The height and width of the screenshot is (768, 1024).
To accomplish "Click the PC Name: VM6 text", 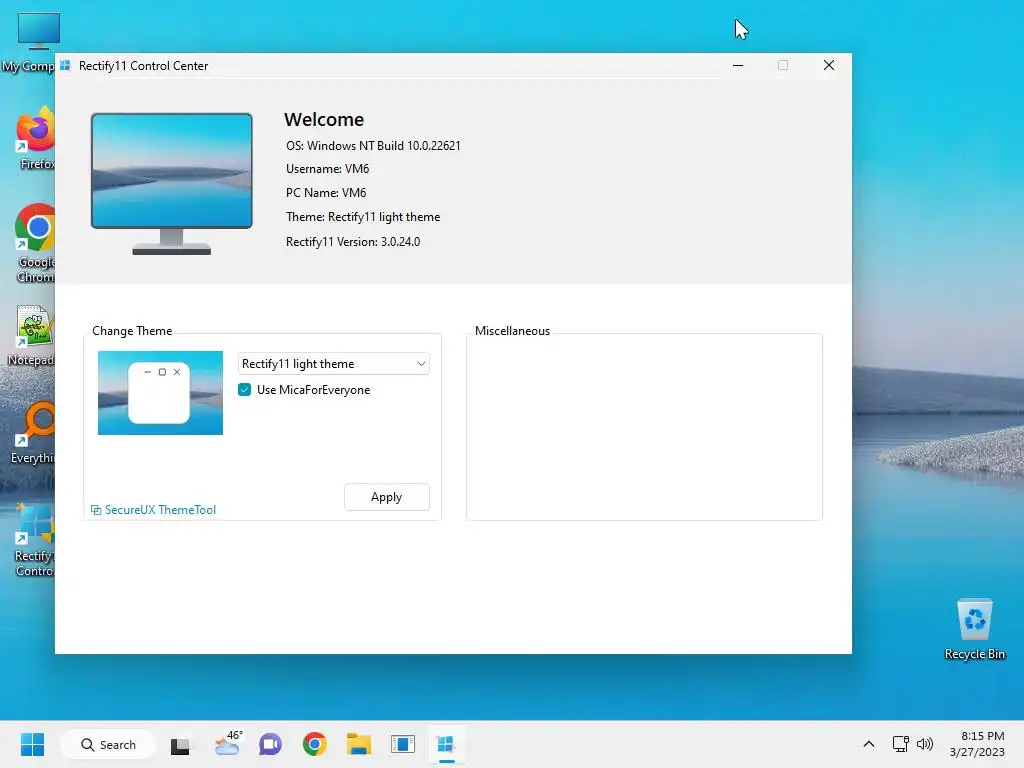I will [326, 193].
